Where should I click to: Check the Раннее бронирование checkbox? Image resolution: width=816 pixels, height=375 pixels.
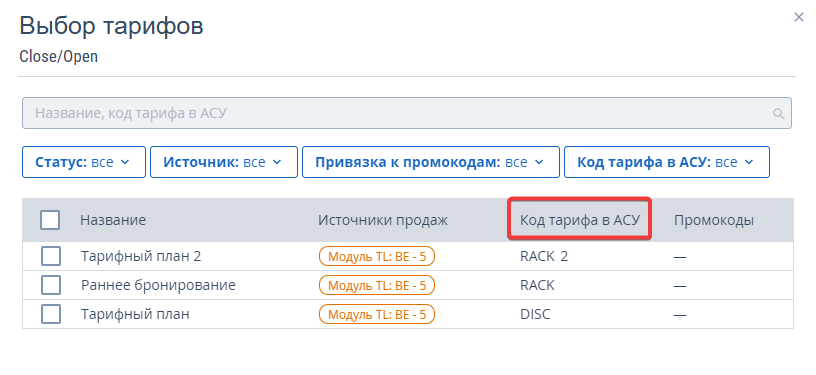coord(51,285)
